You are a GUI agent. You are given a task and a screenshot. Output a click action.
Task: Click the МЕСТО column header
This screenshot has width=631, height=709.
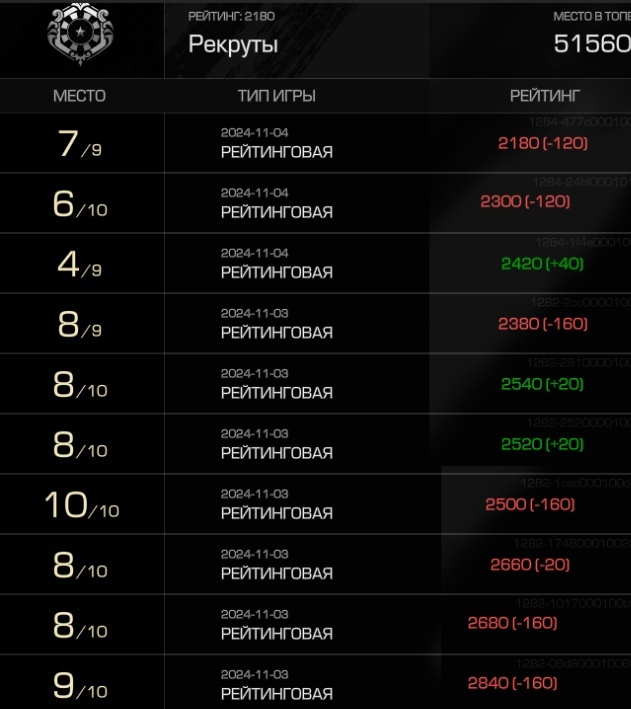79,96
